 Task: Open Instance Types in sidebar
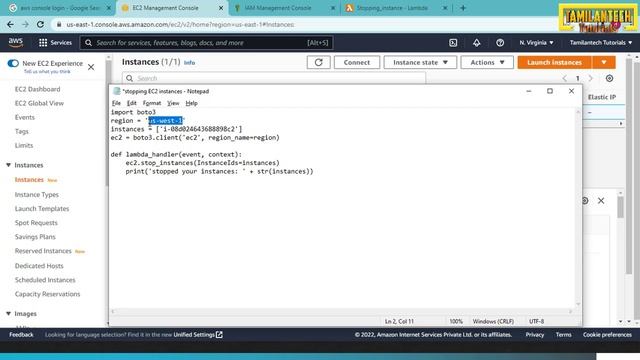click(37, 195)
